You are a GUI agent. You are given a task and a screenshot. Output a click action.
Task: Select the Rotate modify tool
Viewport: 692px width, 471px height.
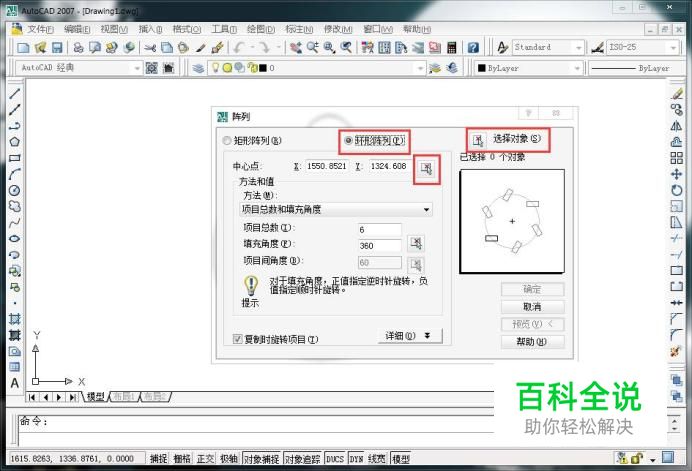click(x=676, y=190)
